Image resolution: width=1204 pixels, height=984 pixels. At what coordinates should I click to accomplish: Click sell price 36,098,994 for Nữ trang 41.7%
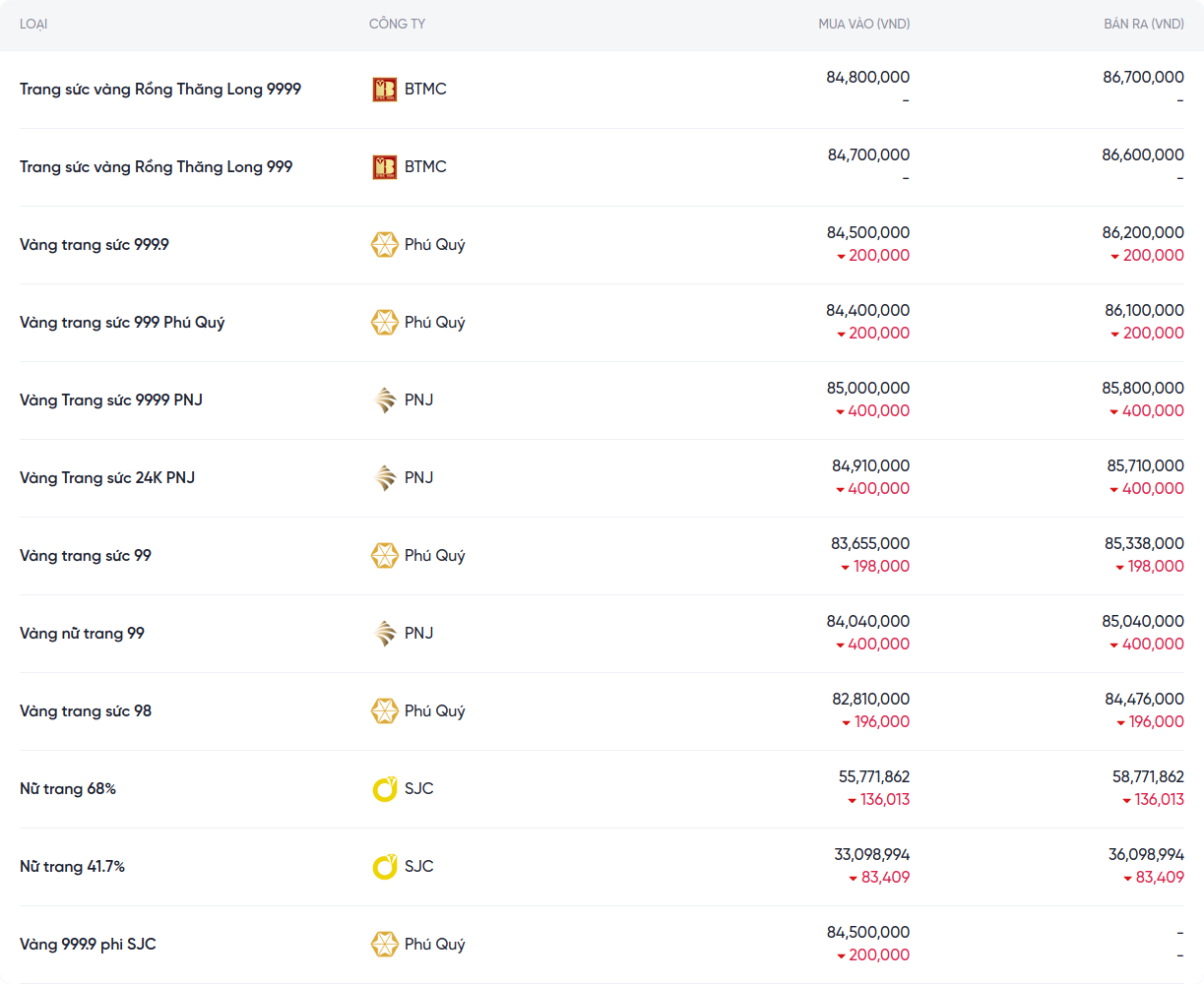pos(1146,855)
